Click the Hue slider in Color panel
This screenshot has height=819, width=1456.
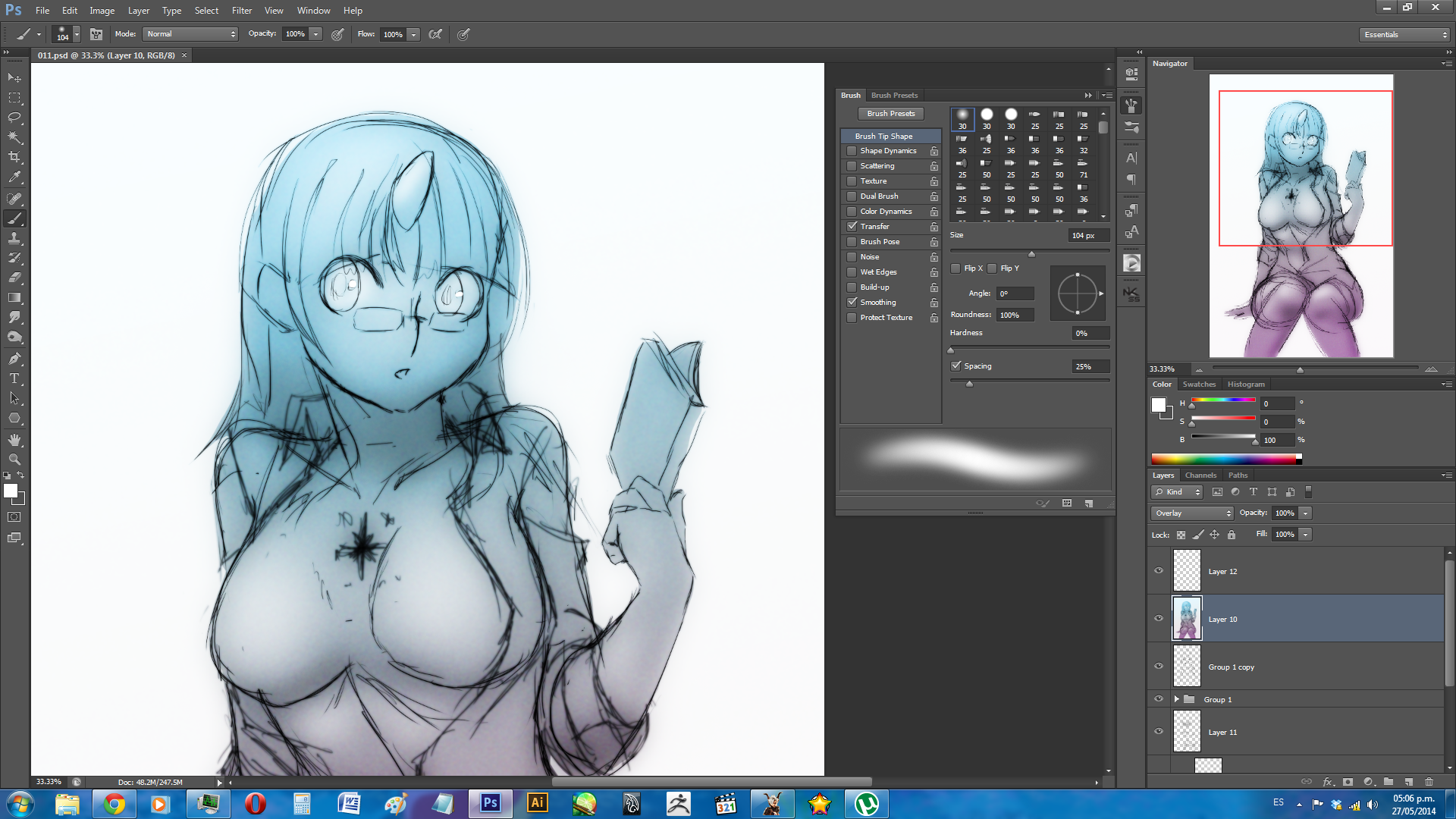tap(1222, 400)
